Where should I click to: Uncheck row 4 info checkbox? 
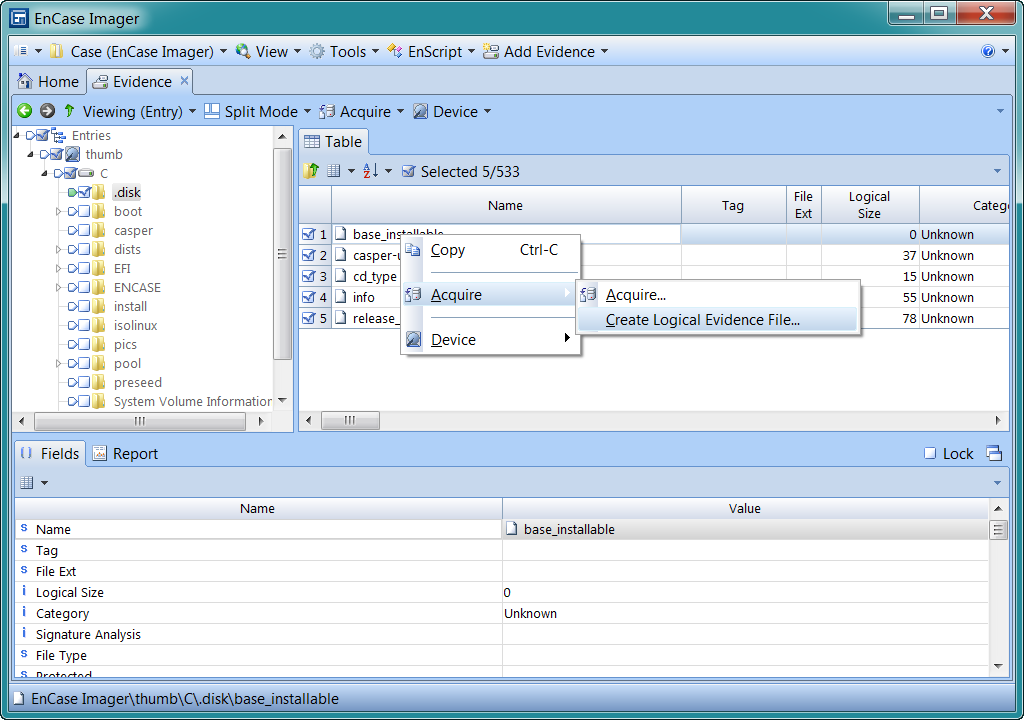pyautogui.click(x=309, y=297)
